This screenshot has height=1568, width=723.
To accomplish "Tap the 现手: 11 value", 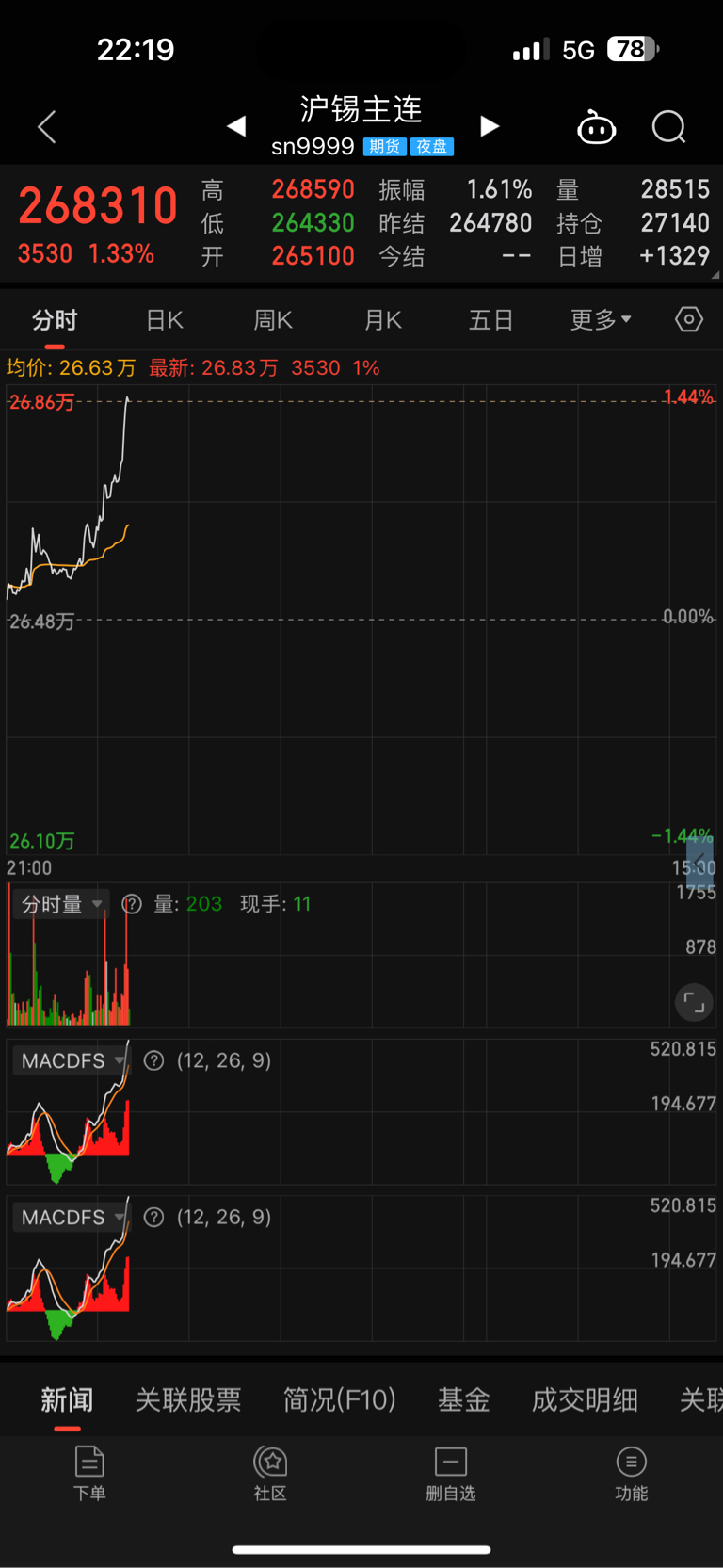I will 276,904.
